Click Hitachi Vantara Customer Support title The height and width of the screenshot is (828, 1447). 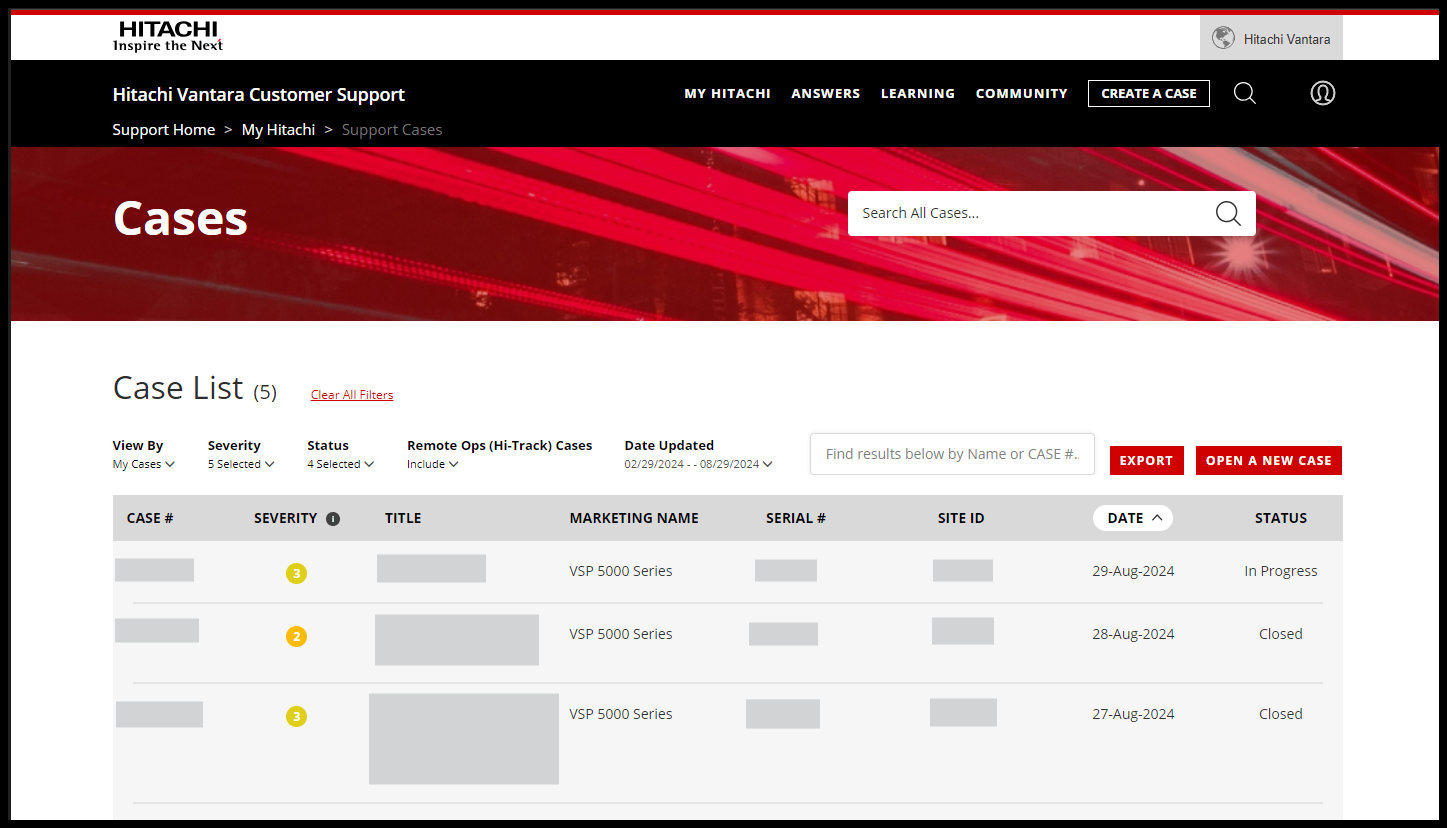[259, 95]
